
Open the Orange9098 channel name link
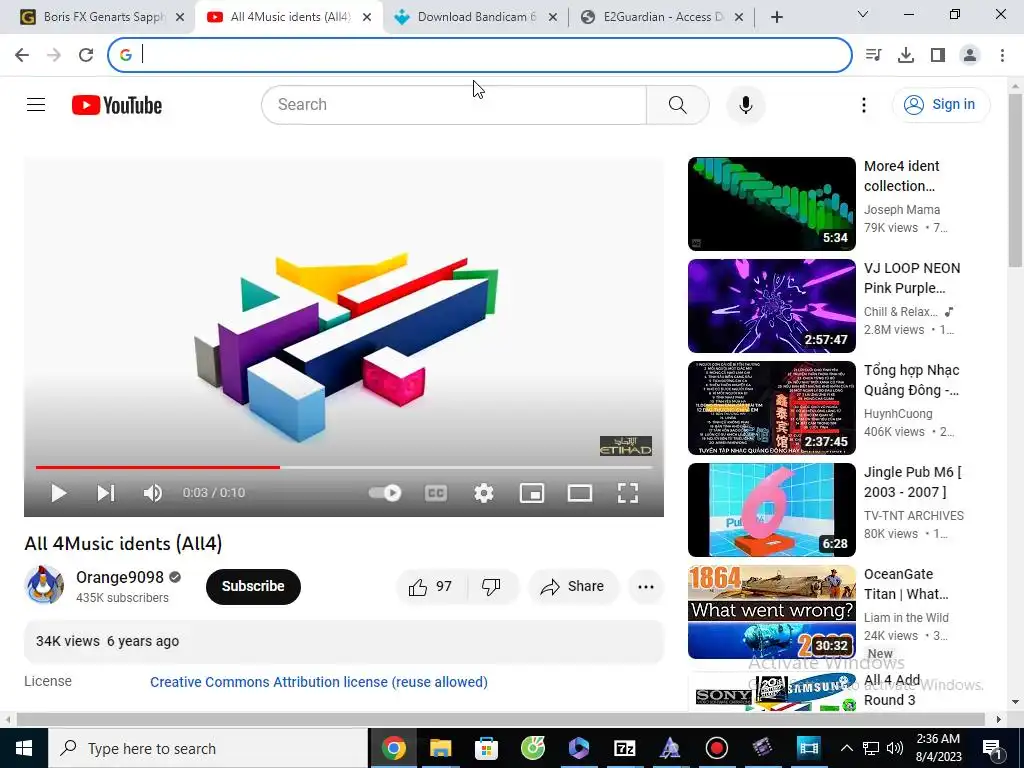tap(120, 577)
